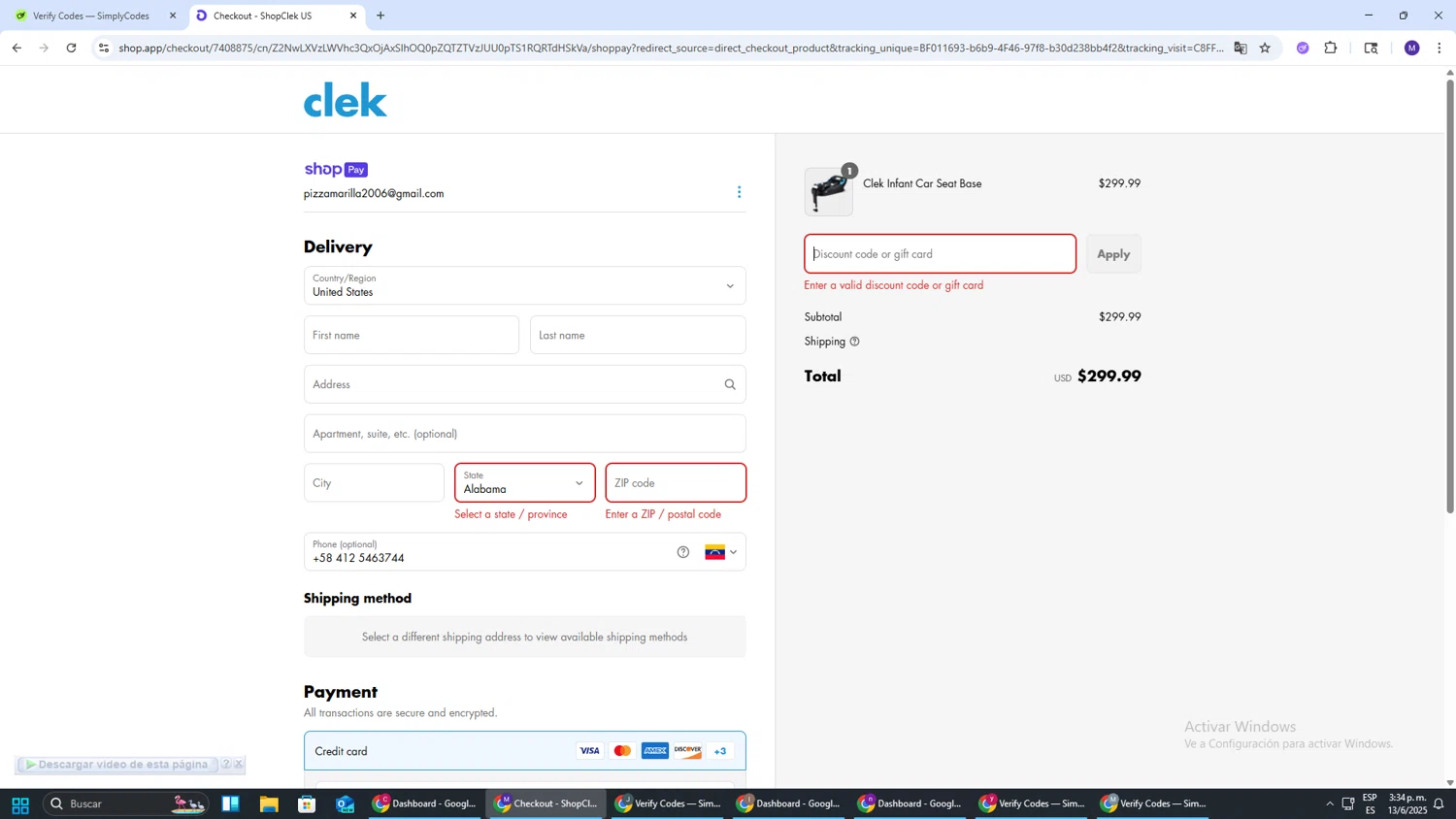Viewport: 1456px width, 819px height.
Task: Open the three-dot account options menu
Action: tap(739, 192)
